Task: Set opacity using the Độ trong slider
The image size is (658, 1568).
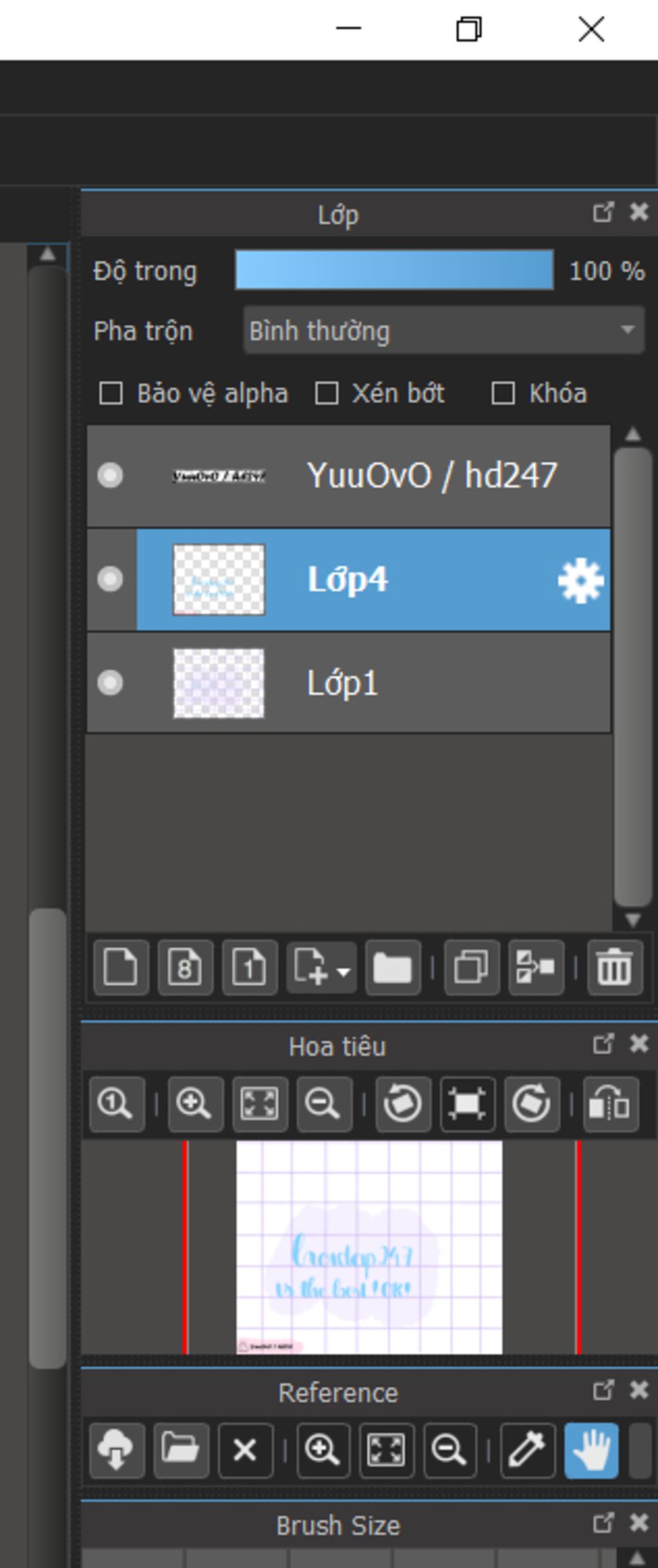Action: [x=394, y=270]
